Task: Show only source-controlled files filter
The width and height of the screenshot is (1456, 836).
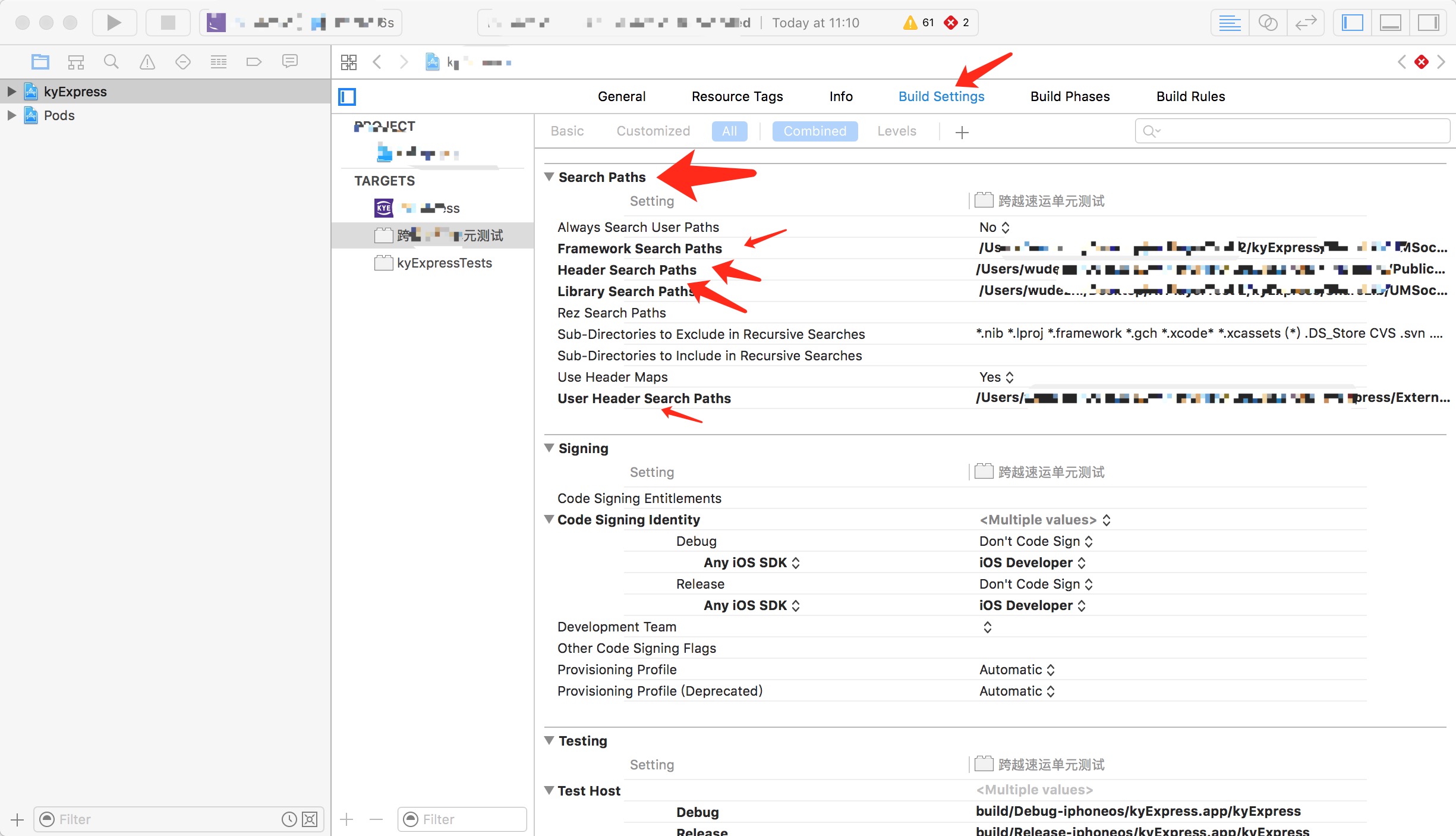Action: (310, 819)
